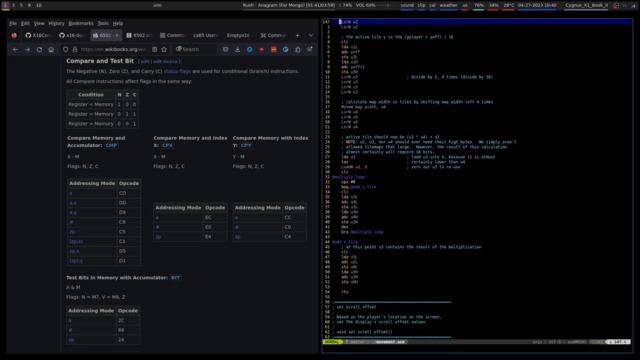Click the Condition header in flags table
Image resolution: width=640 pixels, height=360 pixels.
coord(91,95)
